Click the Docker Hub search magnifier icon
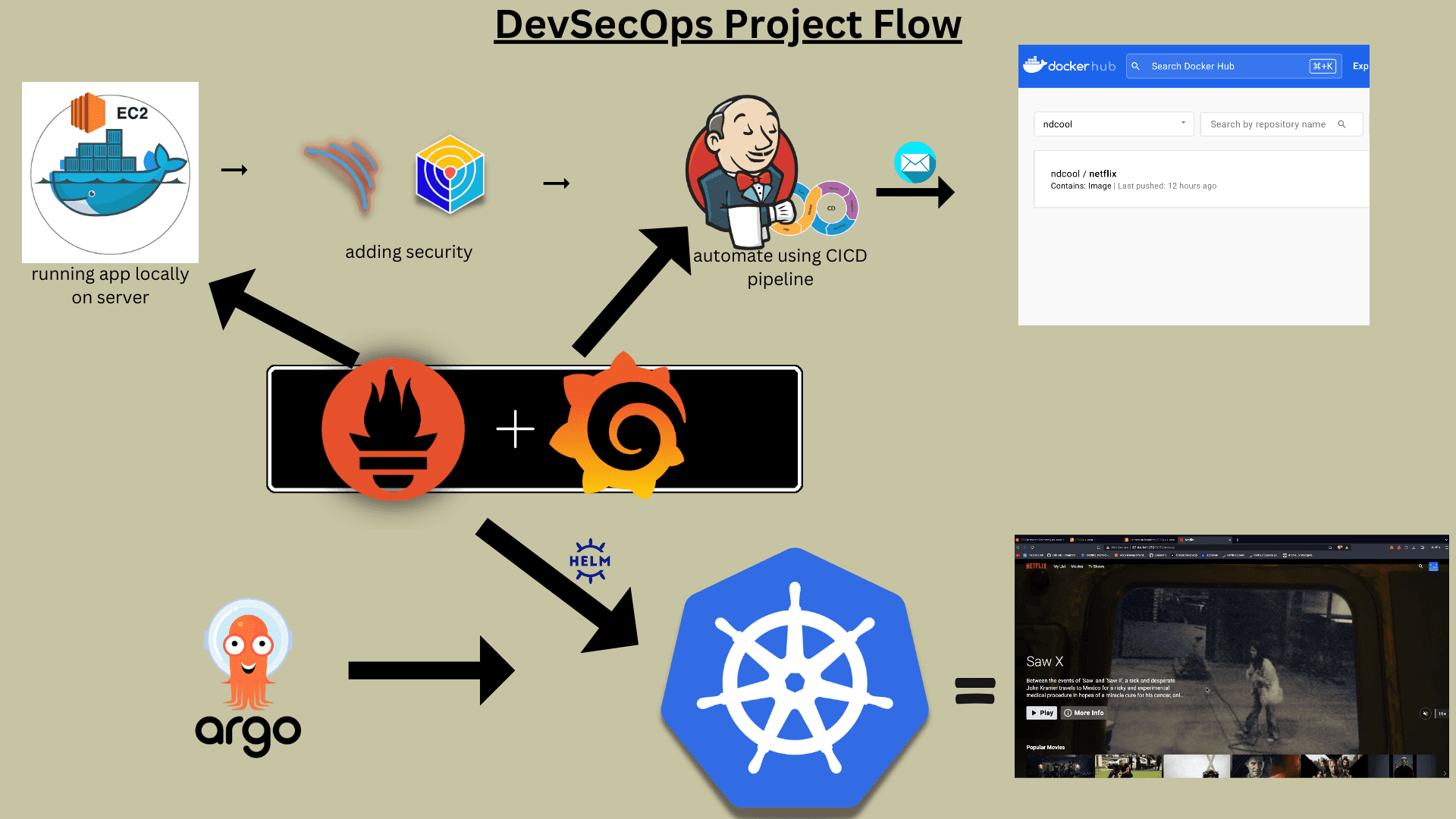The image size is (1456, 819). tap(1135, 66)
